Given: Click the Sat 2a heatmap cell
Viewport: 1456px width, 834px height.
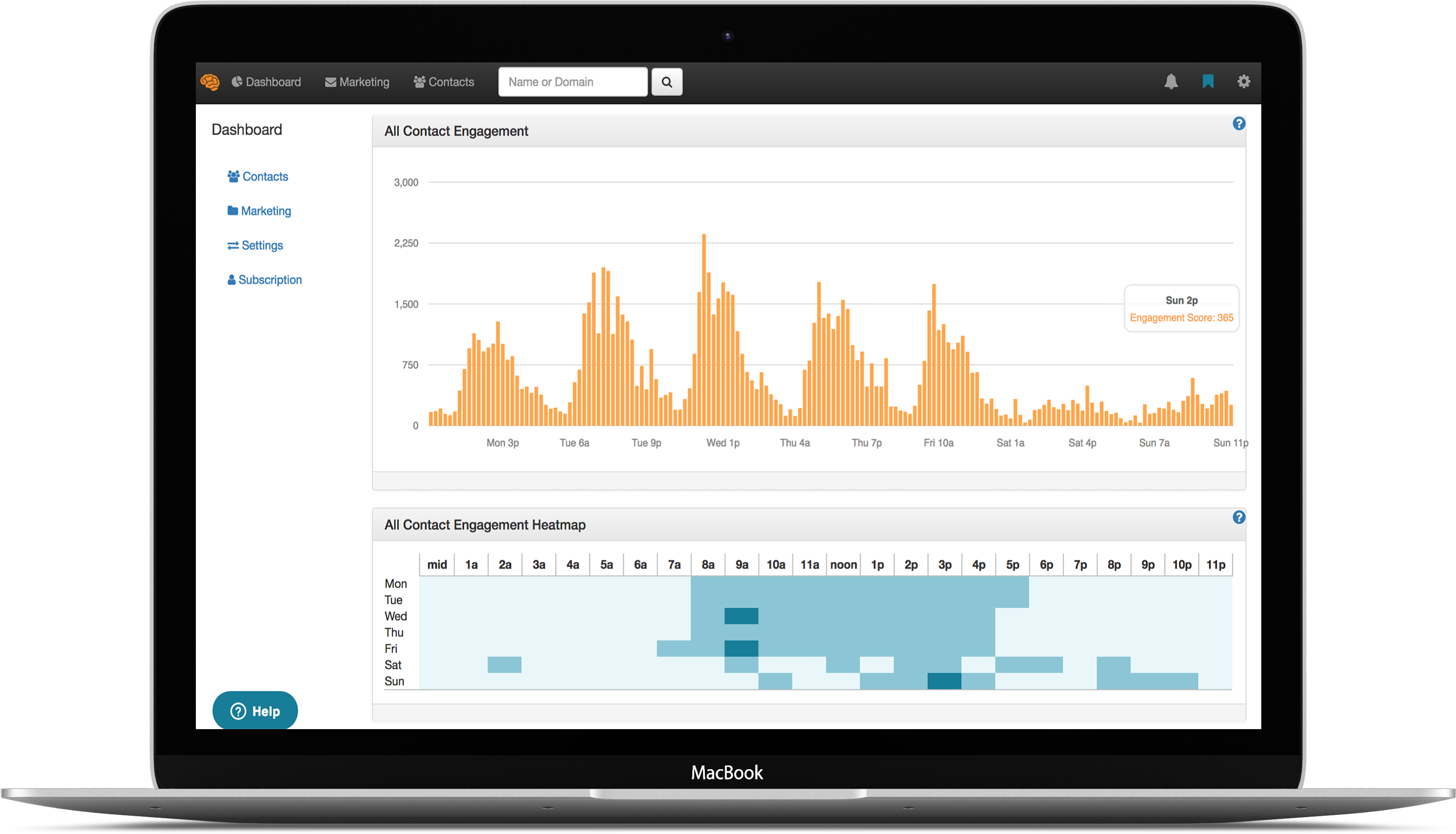Looking at the screenshot, I should point(504,664).
